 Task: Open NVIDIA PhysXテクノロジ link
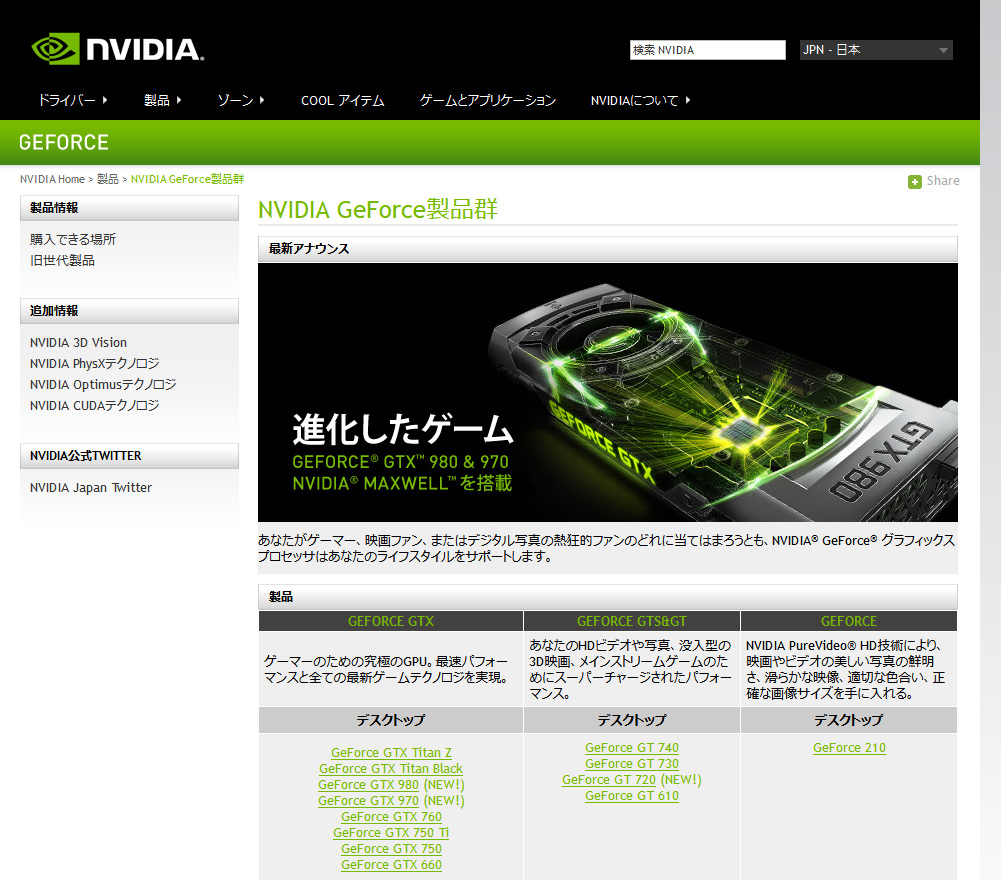(94, 364)
